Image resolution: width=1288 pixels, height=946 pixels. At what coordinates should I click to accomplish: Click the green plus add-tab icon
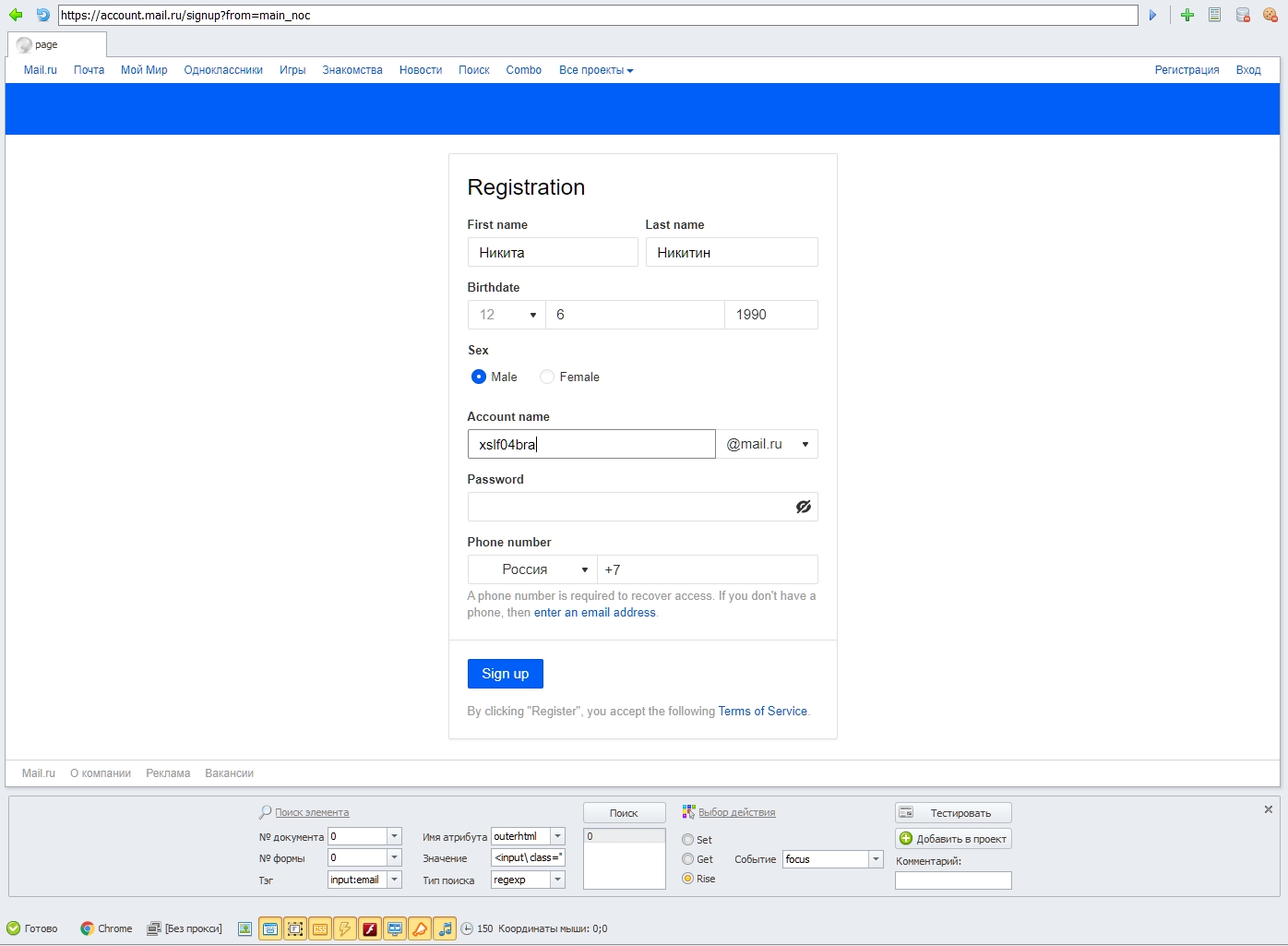[1187, 15]
